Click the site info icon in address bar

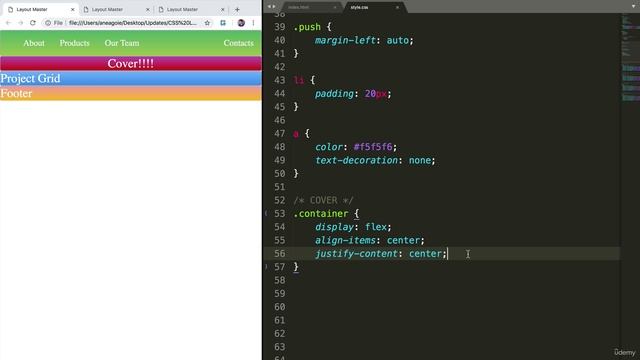[x=48, y=23]
